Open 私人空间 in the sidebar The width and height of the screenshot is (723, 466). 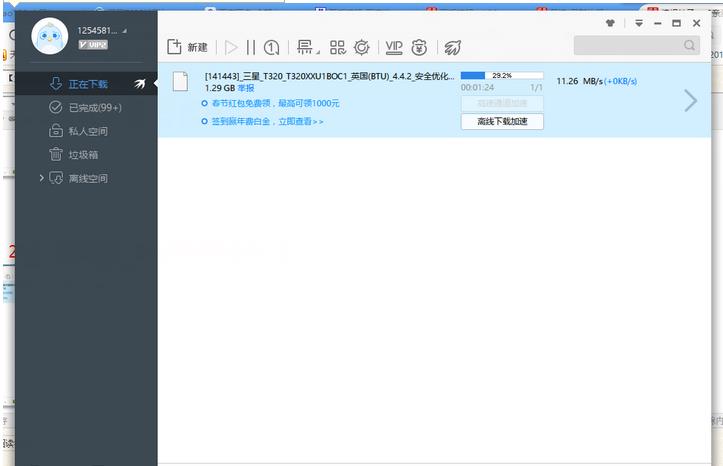[87, 131]
